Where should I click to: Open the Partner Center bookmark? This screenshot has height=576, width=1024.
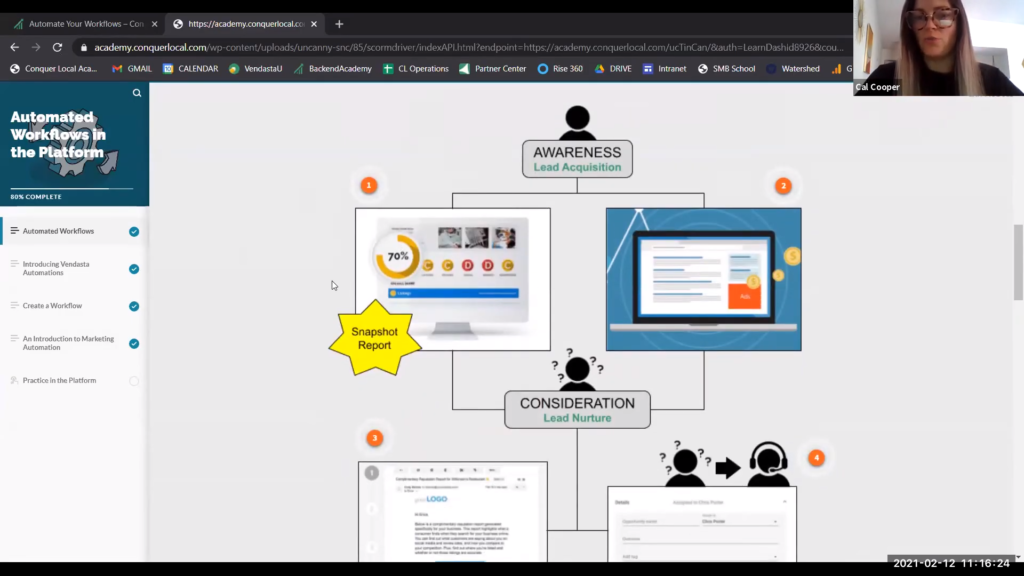493,69
